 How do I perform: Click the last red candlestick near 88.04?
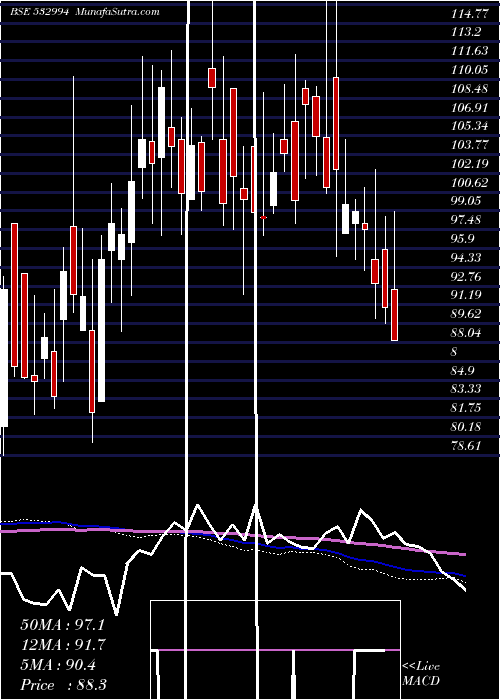394,315
